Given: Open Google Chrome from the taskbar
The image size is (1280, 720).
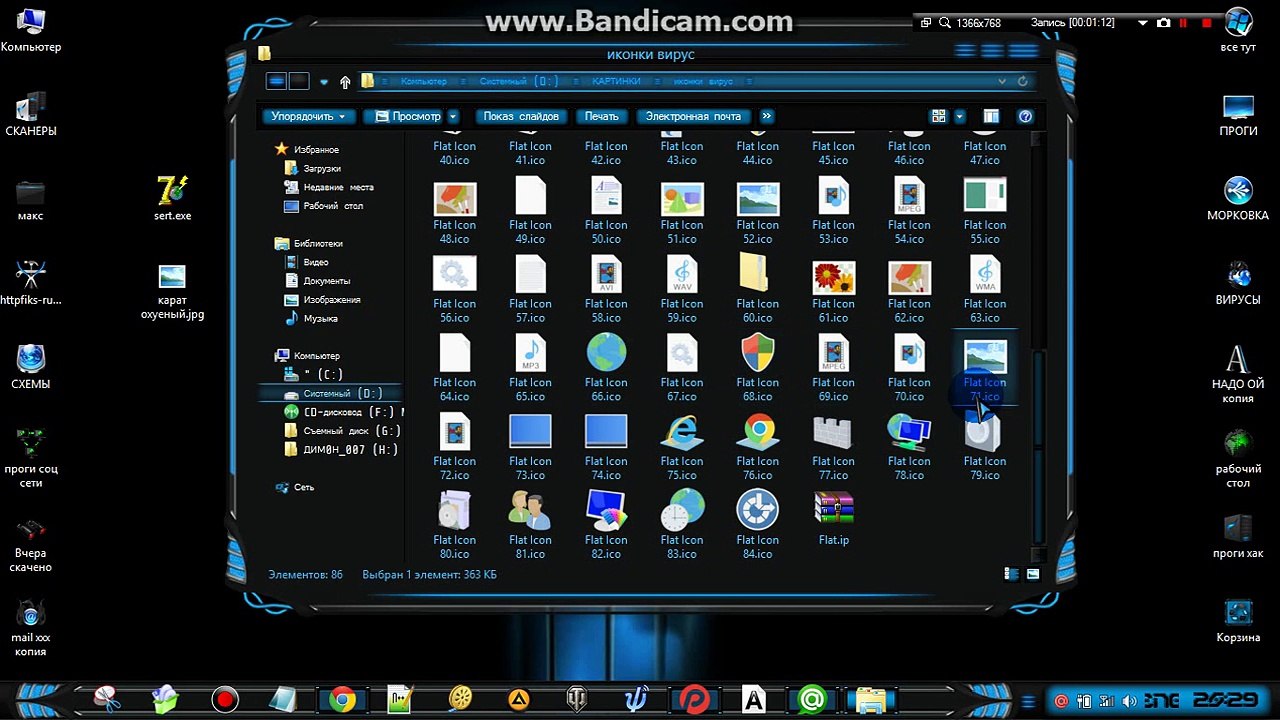Looking at the screenshot, I should 342,699.
